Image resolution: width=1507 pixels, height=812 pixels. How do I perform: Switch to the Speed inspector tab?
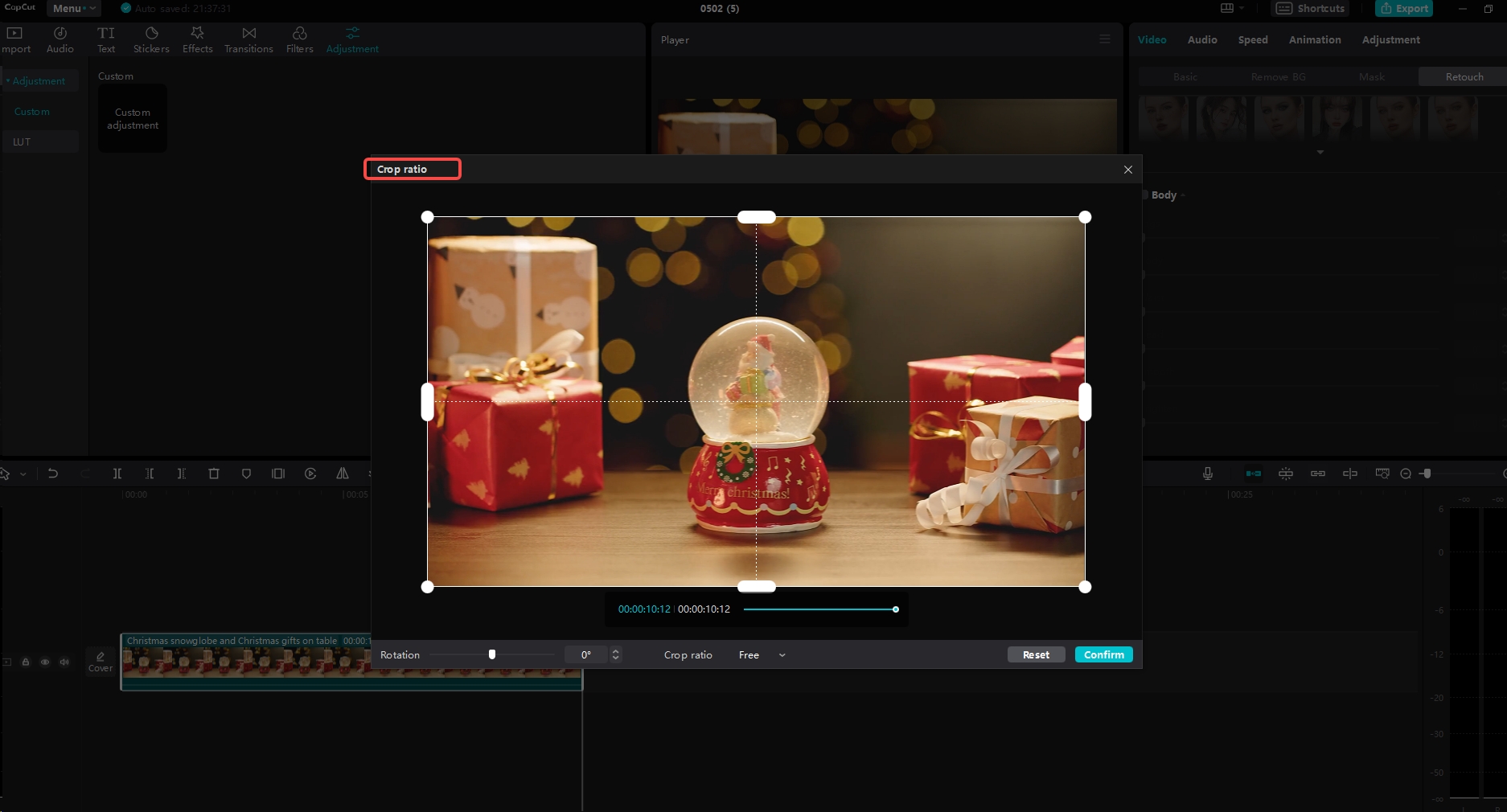(x=1253, y=39)
